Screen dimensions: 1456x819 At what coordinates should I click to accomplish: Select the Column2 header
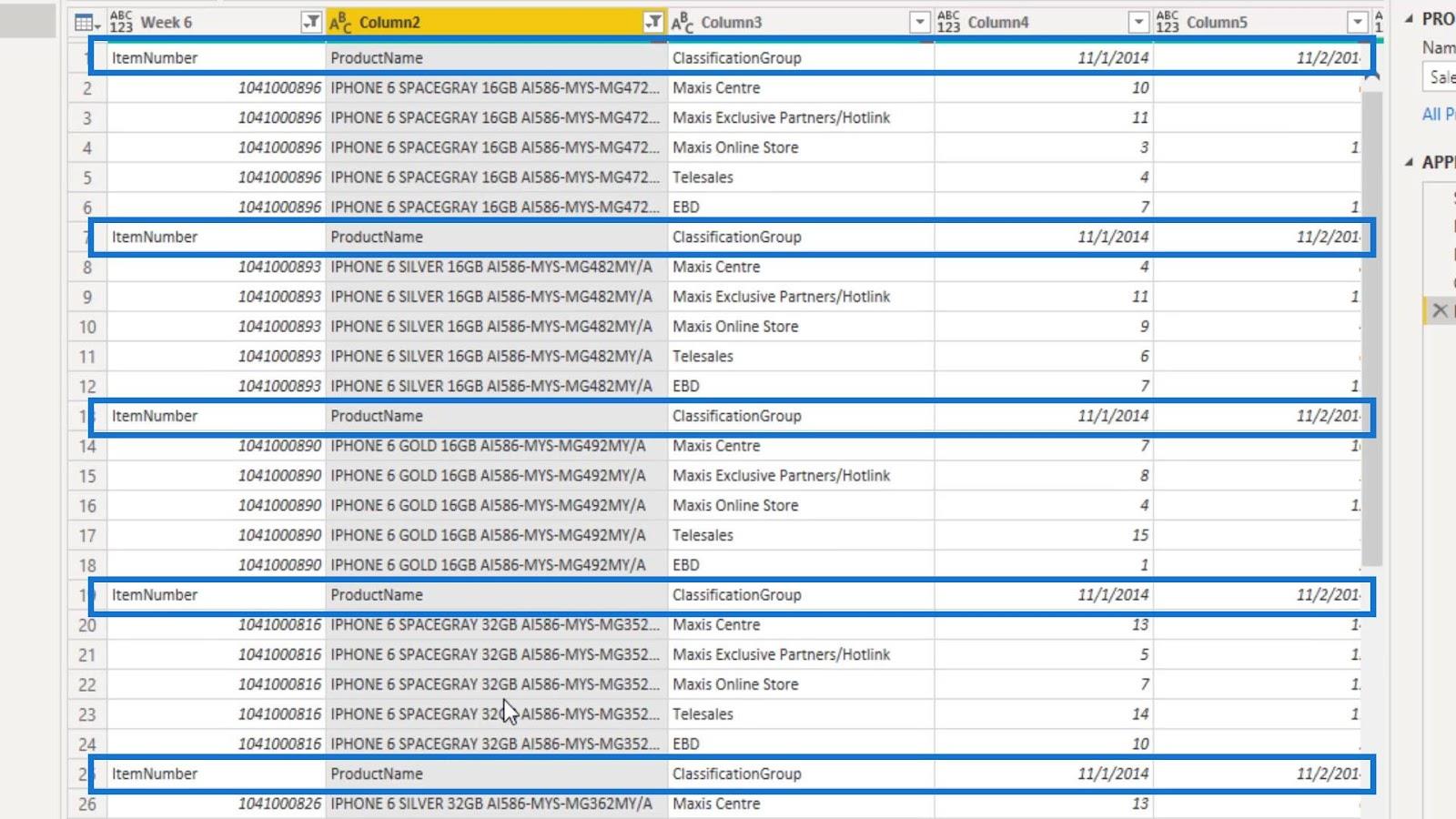[x=496, y=23]
